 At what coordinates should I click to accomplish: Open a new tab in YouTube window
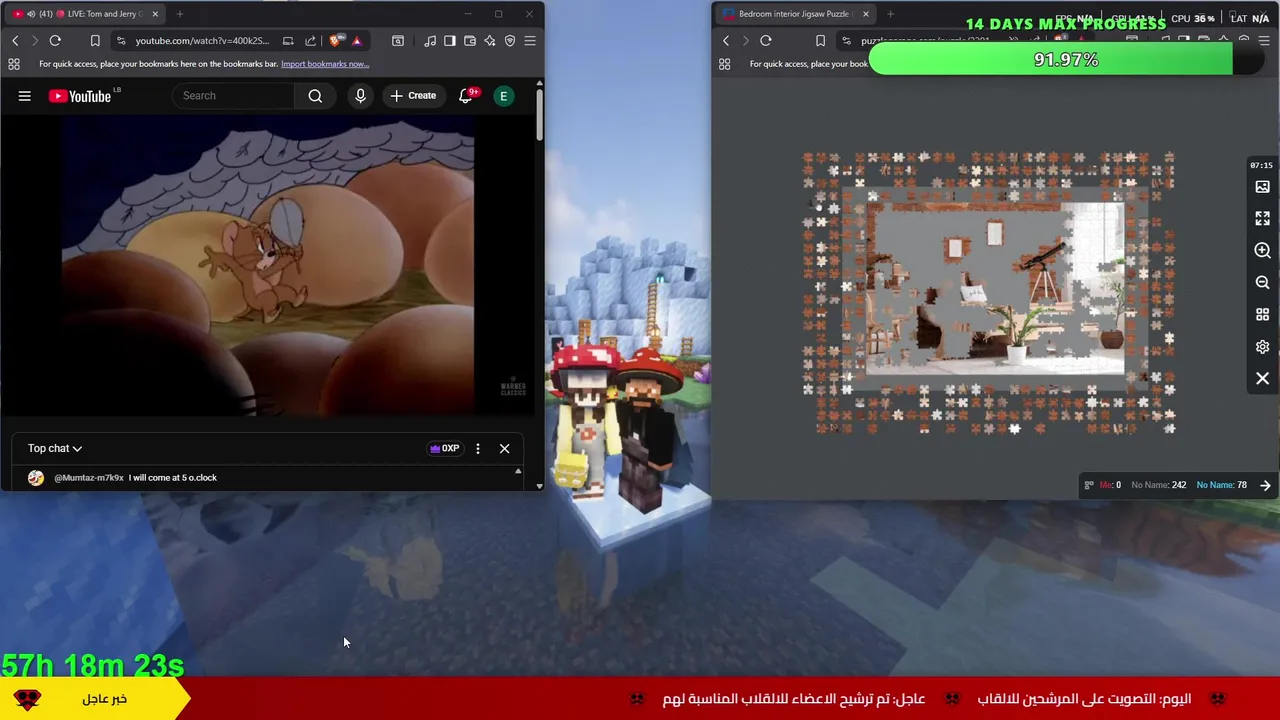click(x=180, y=14)
